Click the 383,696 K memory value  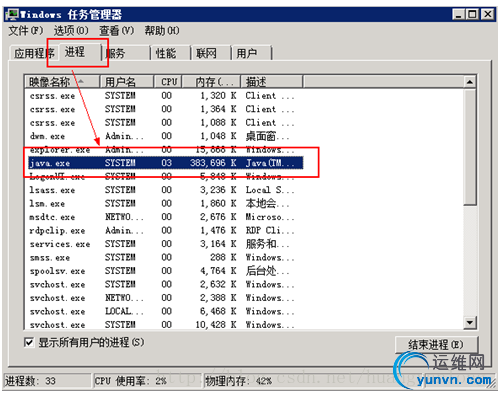[x=213, y=163]
